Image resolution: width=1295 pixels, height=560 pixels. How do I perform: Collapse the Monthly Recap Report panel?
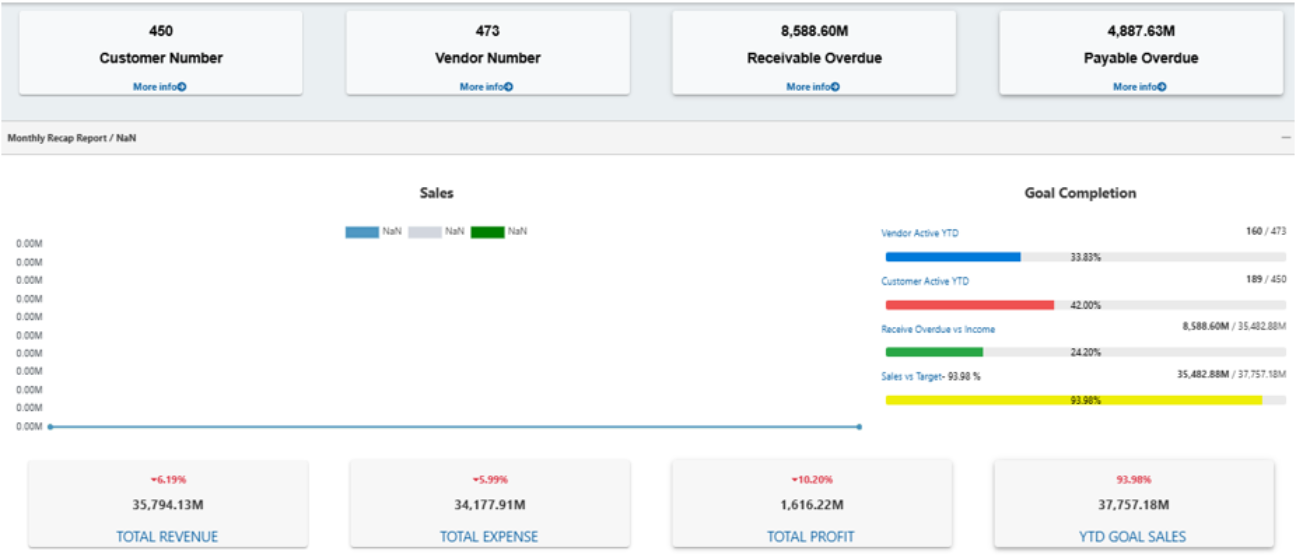coord(1286,138)
